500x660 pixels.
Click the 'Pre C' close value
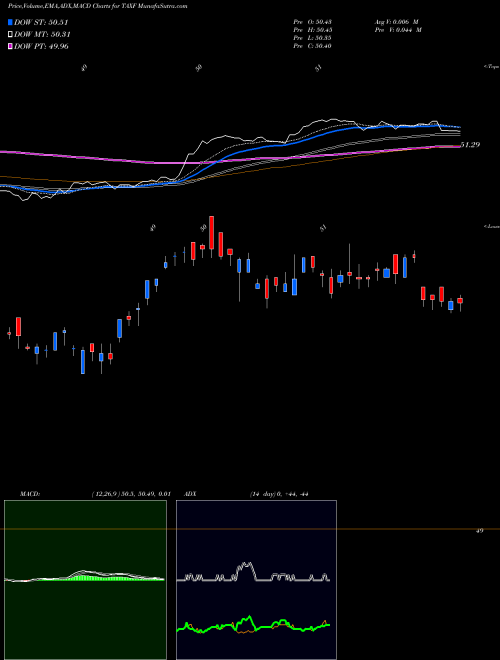click(x=313, y=46)
